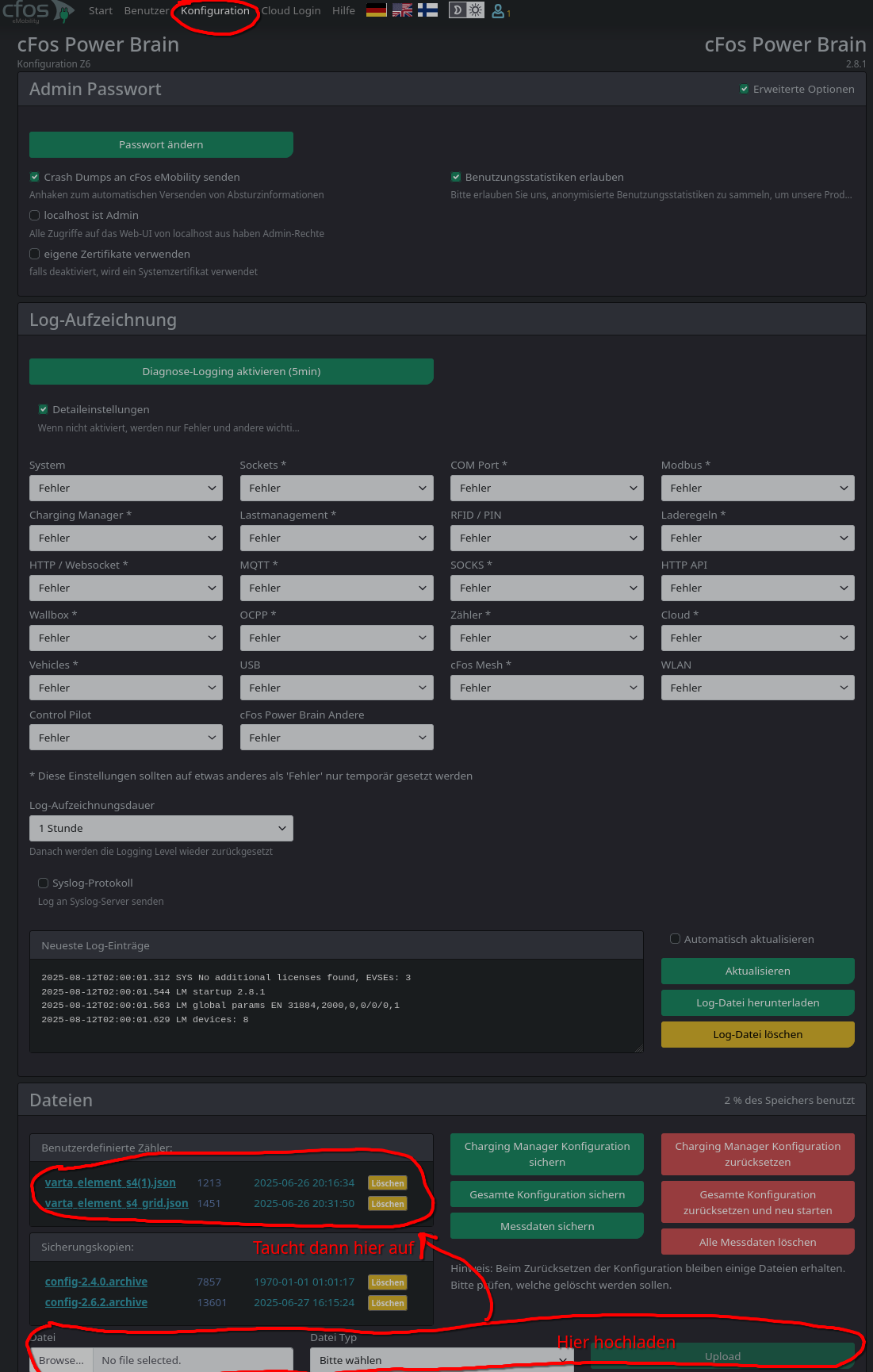Delete varta_element_s4(1).json with Löschen

[387, 1183]
